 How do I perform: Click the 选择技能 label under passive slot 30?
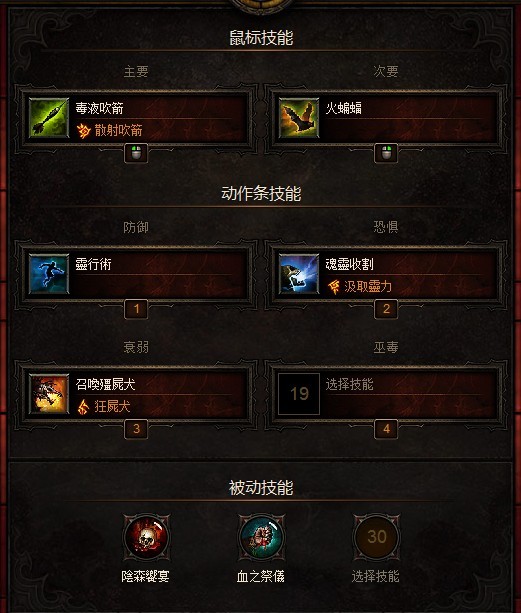(376, 576)
